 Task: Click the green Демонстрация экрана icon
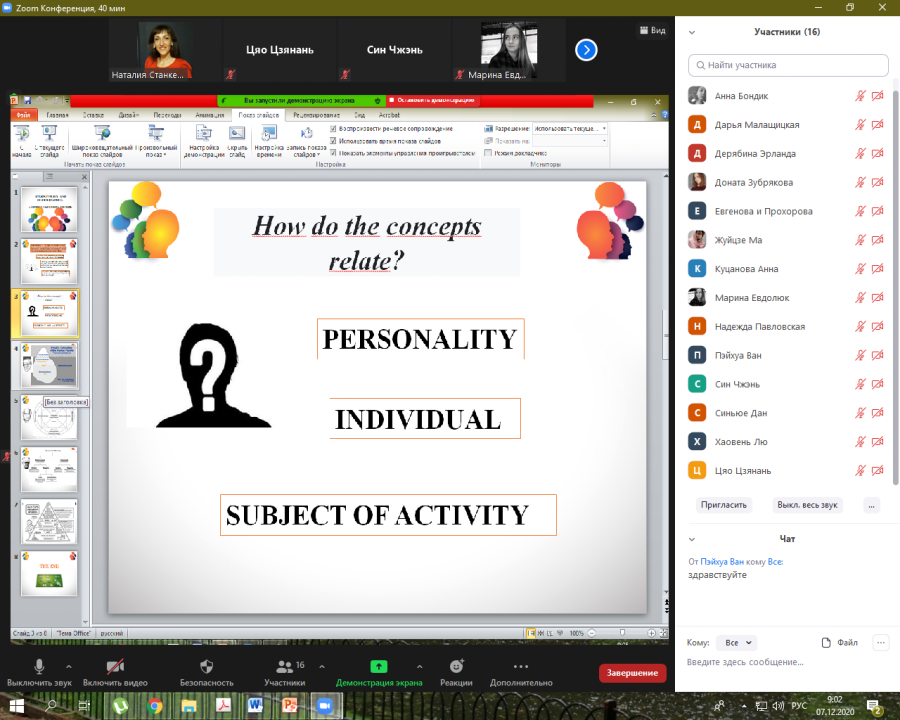click(379, 666)
